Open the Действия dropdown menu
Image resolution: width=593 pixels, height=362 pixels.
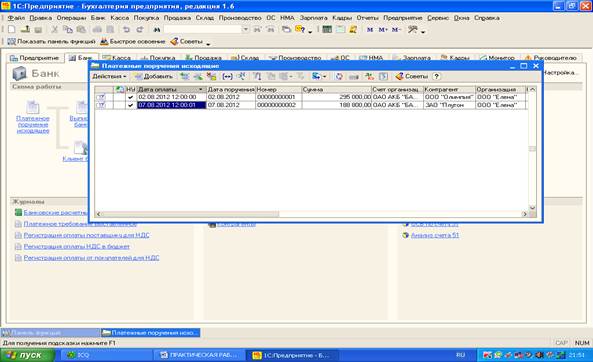109,76
